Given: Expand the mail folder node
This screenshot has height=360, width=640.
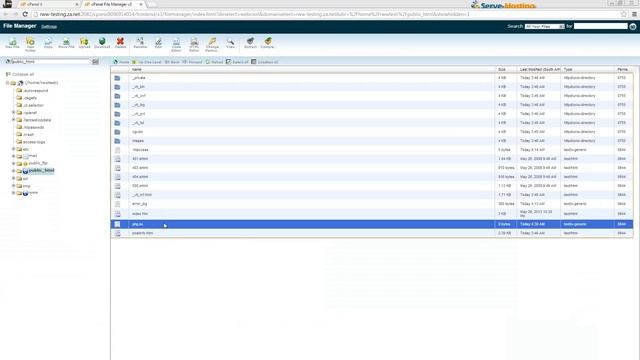Looking at the screenshot, I should point(13,156).
